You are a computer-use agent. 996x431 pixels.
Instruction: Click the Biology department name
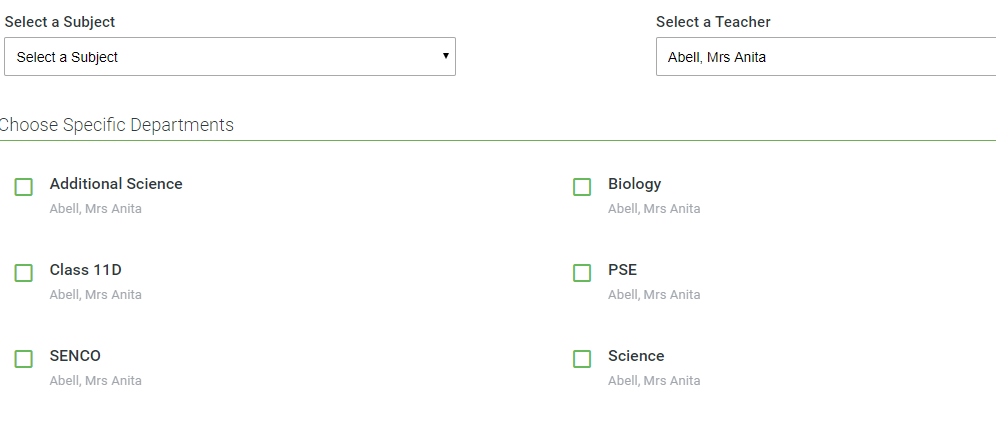(634, 184)
